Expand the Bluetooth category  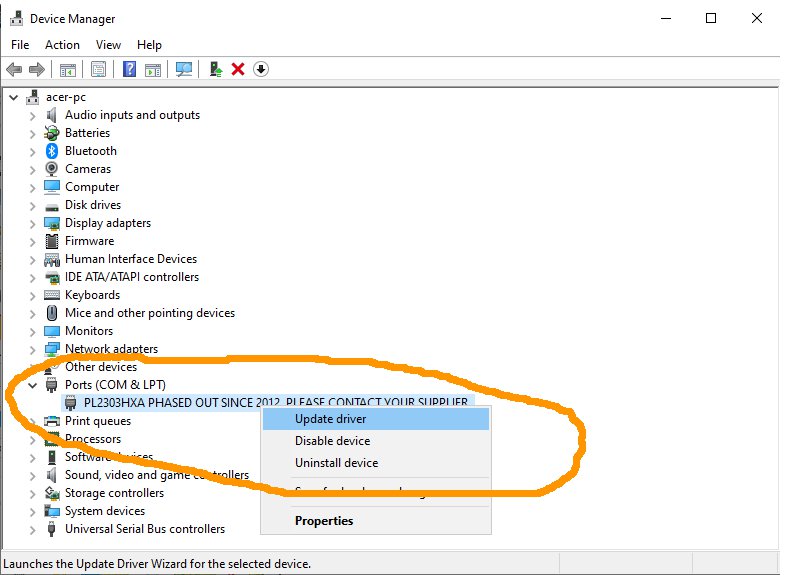tap(33, 151)
